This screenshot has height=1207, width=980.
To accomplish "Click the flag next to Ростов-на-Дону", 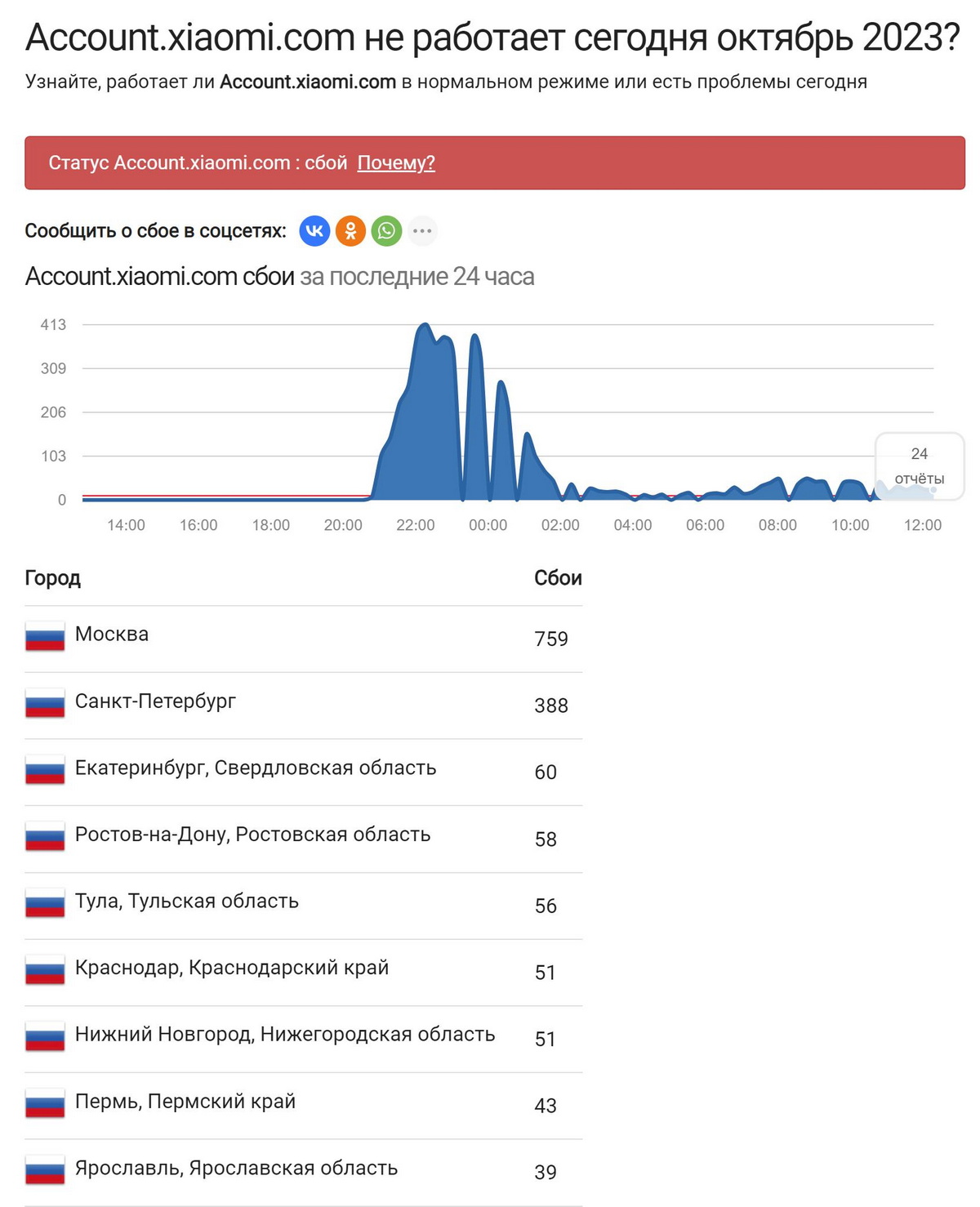I will point(45,837).
